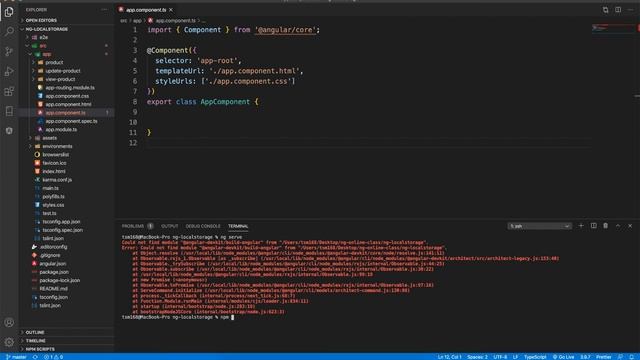Switch to the DEBUG CONSOLE panel tab
The width and height of the screenshot is (640, 360).
[x=203, y=226]
